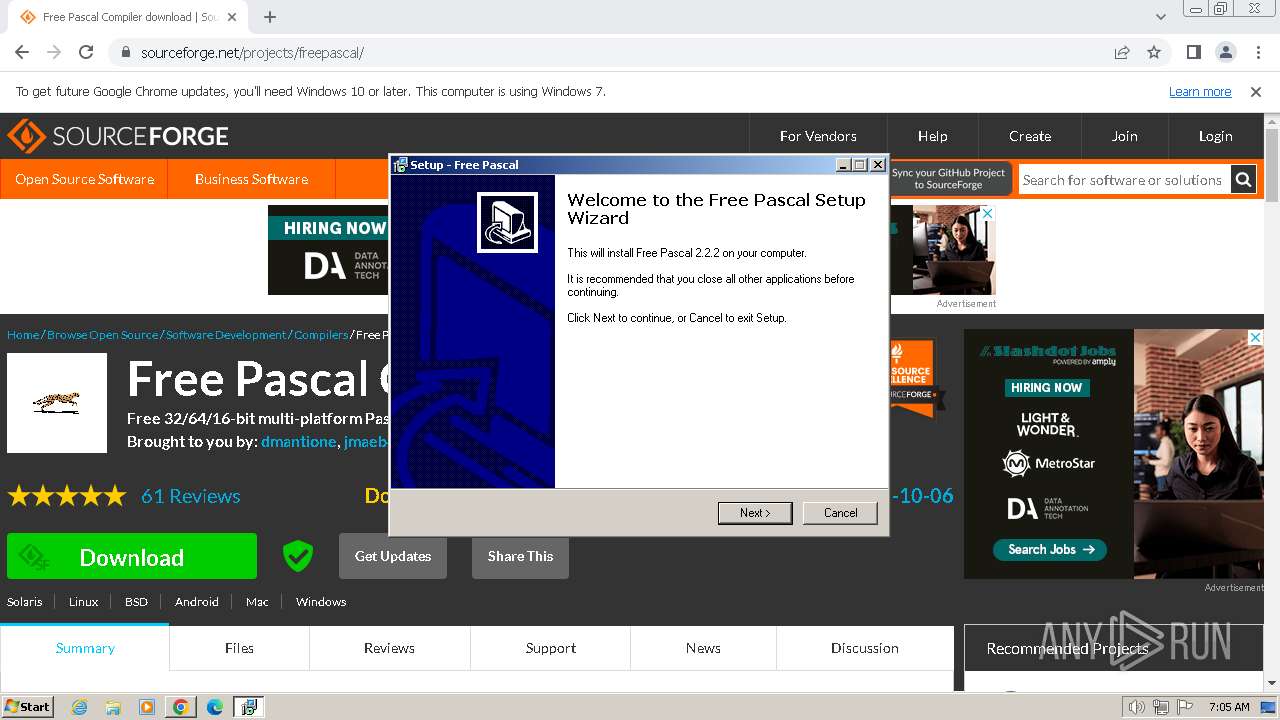Click the SourceForge logo
The width and height of the screenshot is (1280, 720).
point(118,136)
